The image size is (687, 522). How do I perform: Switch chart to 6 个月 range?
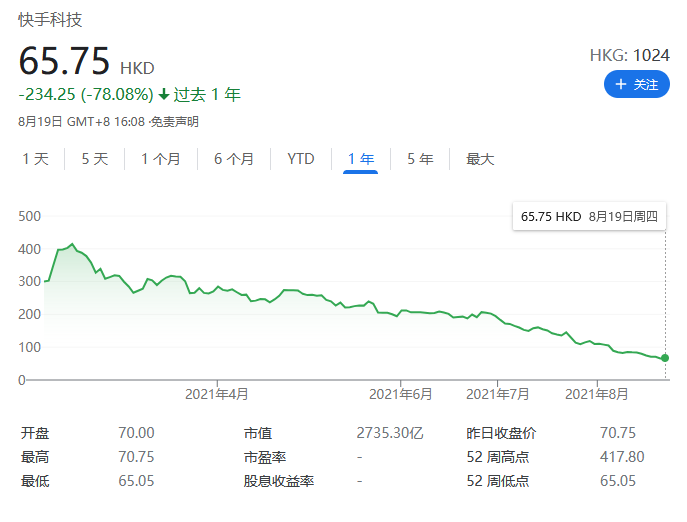pos(234,159)
